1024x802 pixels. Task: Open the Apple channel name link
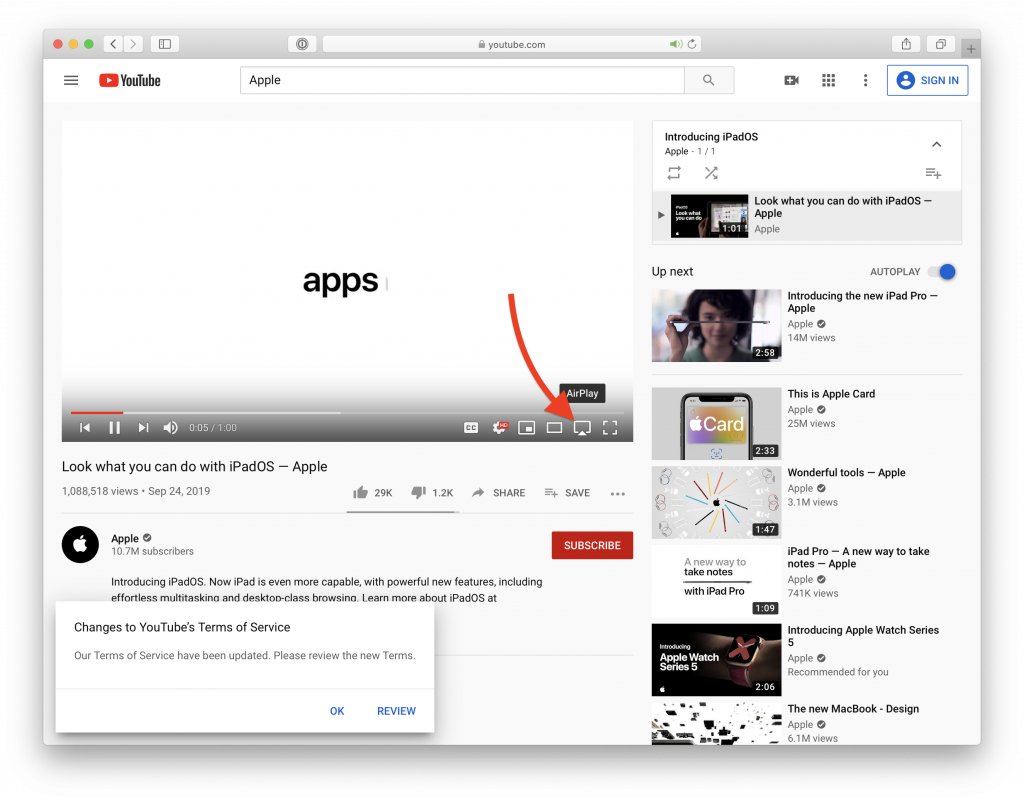125,538
